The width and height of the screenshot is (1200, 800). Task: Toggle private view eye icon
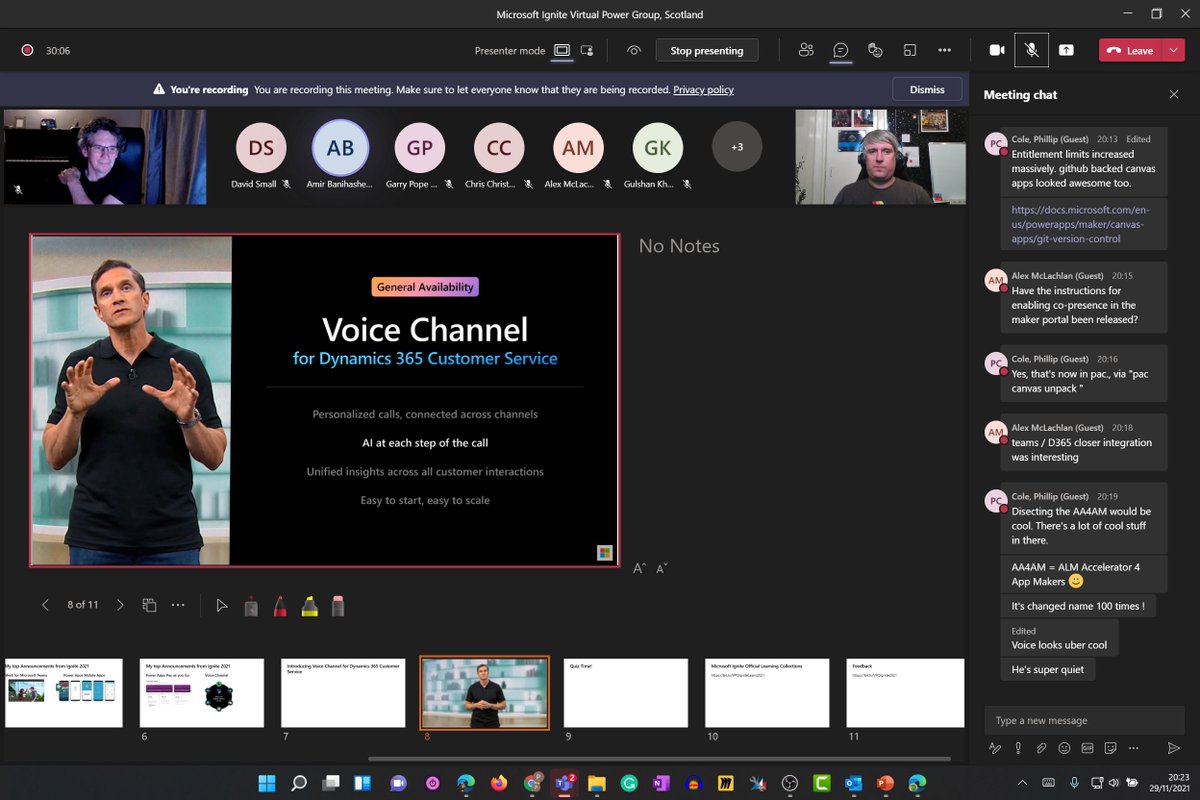point(634,50)
